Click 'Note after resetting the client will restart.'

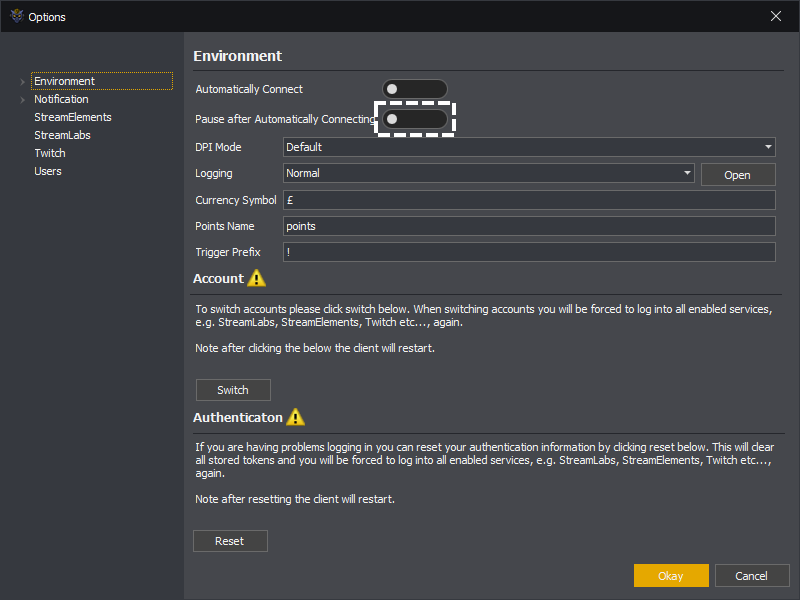tap(295, 499)
